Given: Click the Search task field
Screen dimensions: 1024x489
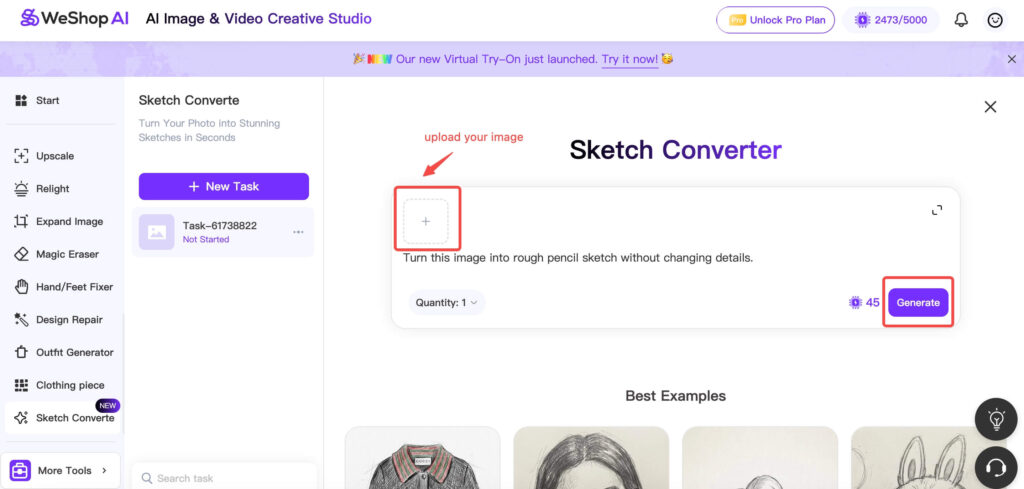Looking at the screenshot, I should (224, 478).
